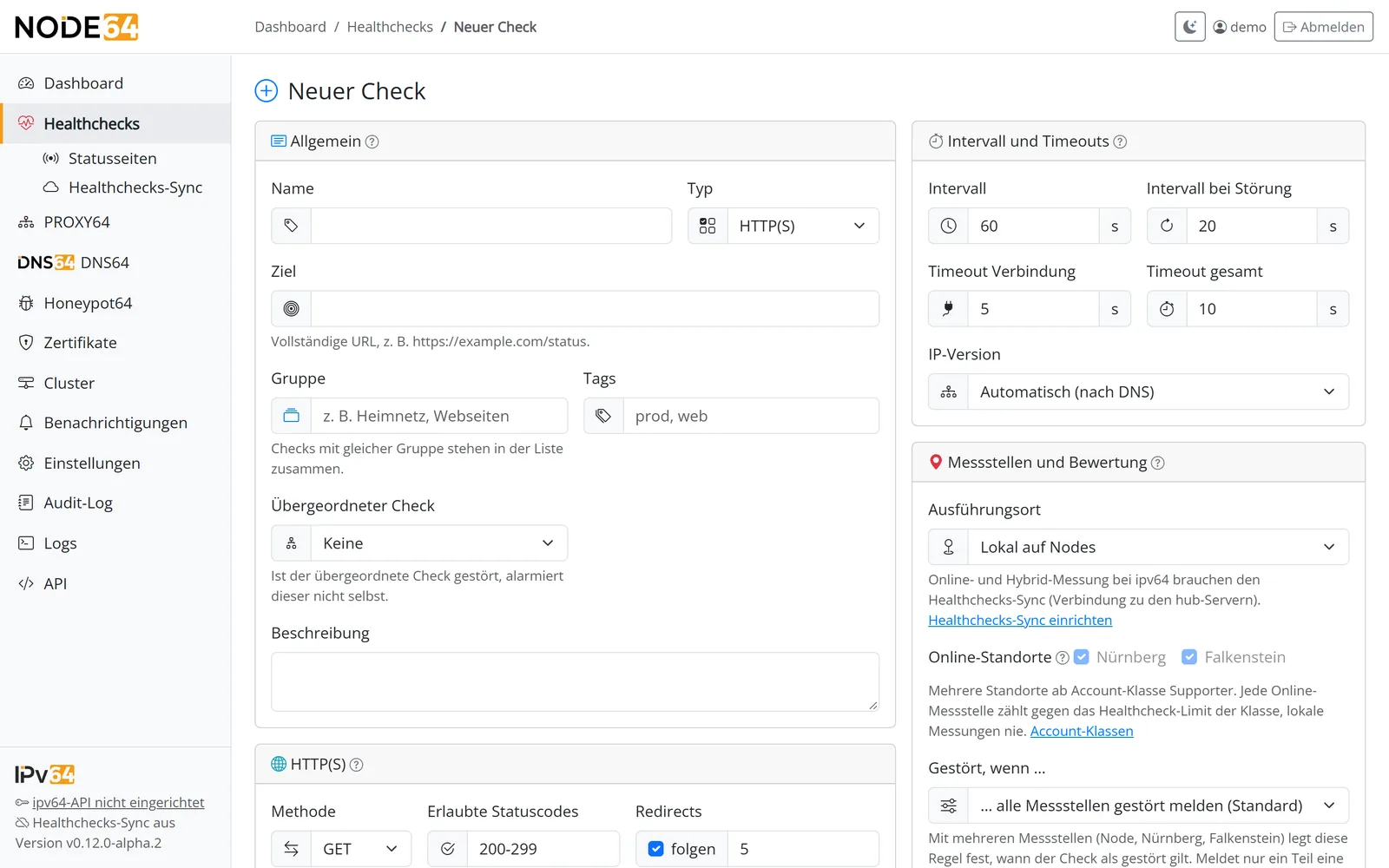Click the plus circle icon beside Neuer Check

pyautogui.click(x=266, y=91)
